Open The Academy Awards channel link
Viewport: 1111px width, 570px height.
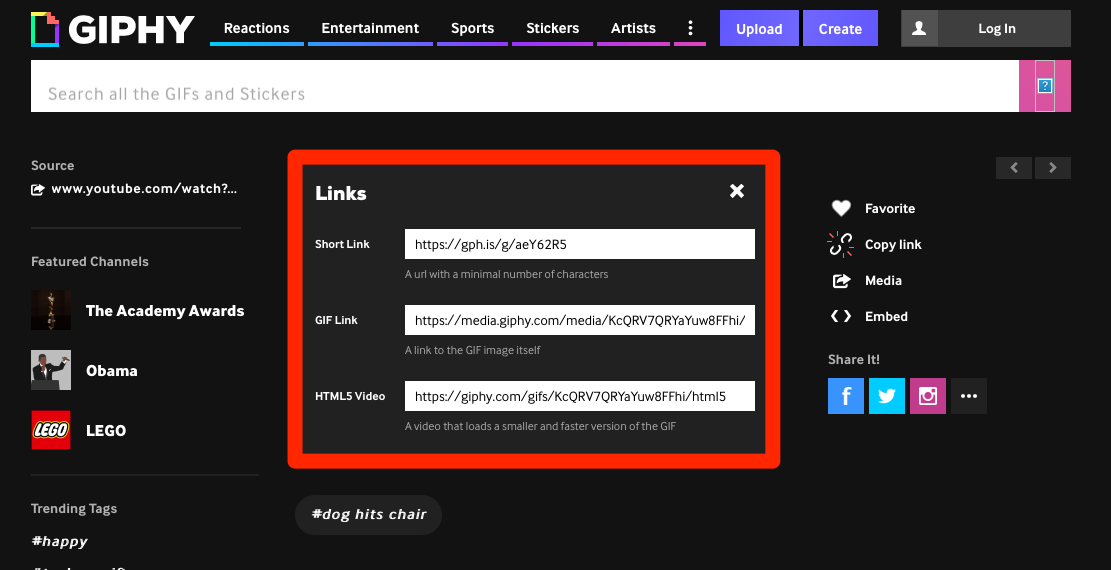[164, 311]
